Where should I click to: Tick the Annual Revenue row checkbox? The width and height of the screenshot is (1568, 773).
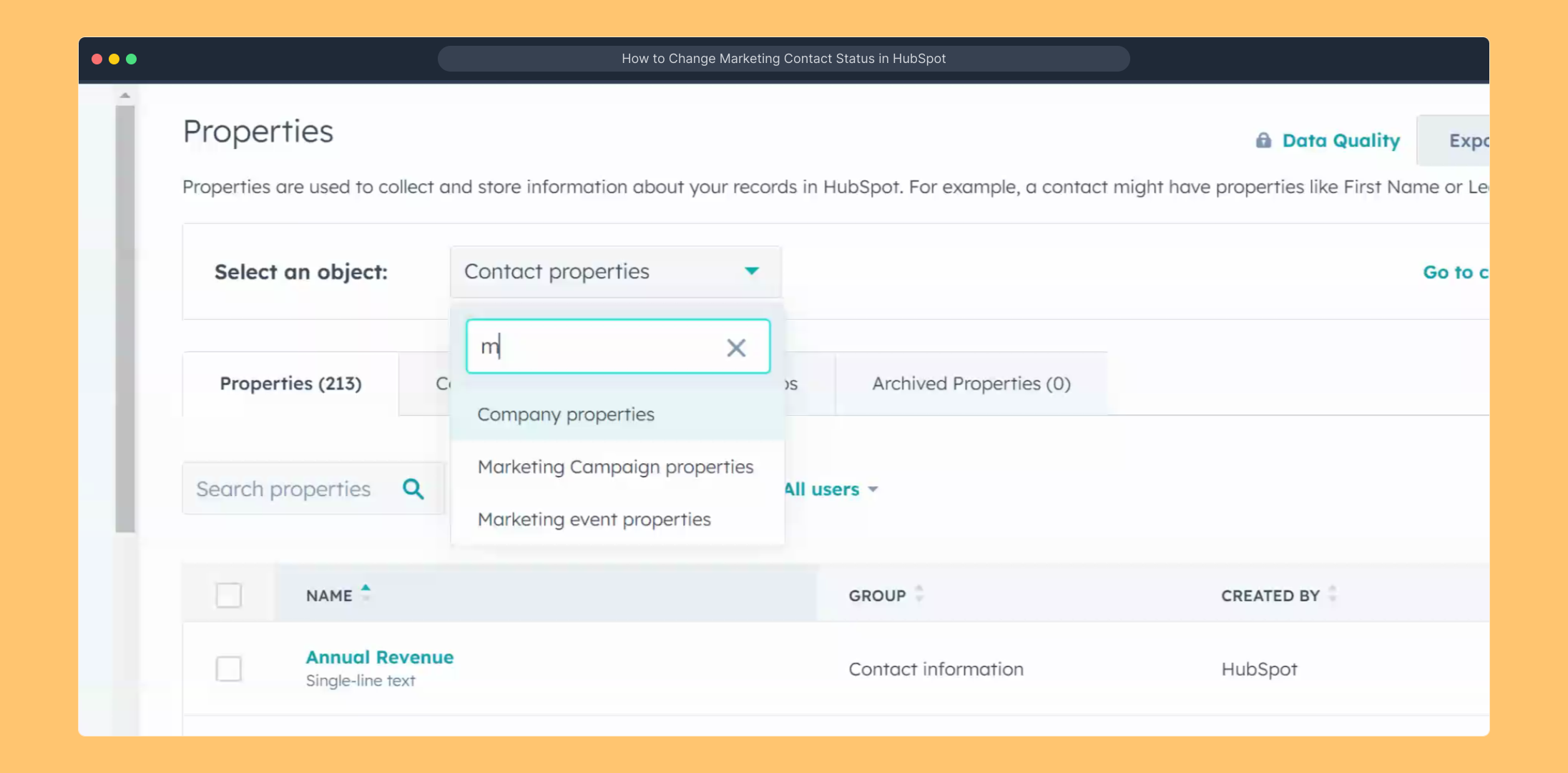pyautogui.click(x=229, y=669)
